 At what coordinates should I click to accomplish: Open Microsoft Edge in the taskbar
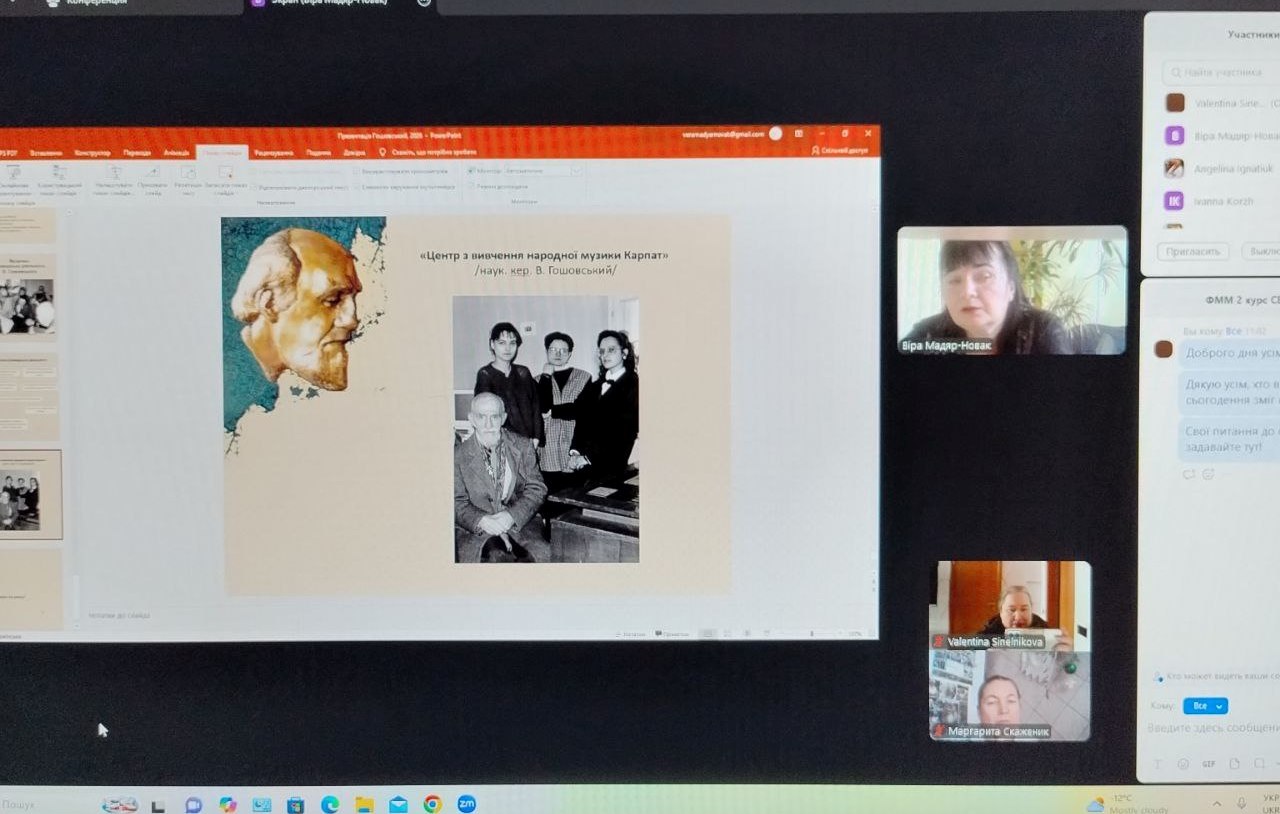pos(330,804)
